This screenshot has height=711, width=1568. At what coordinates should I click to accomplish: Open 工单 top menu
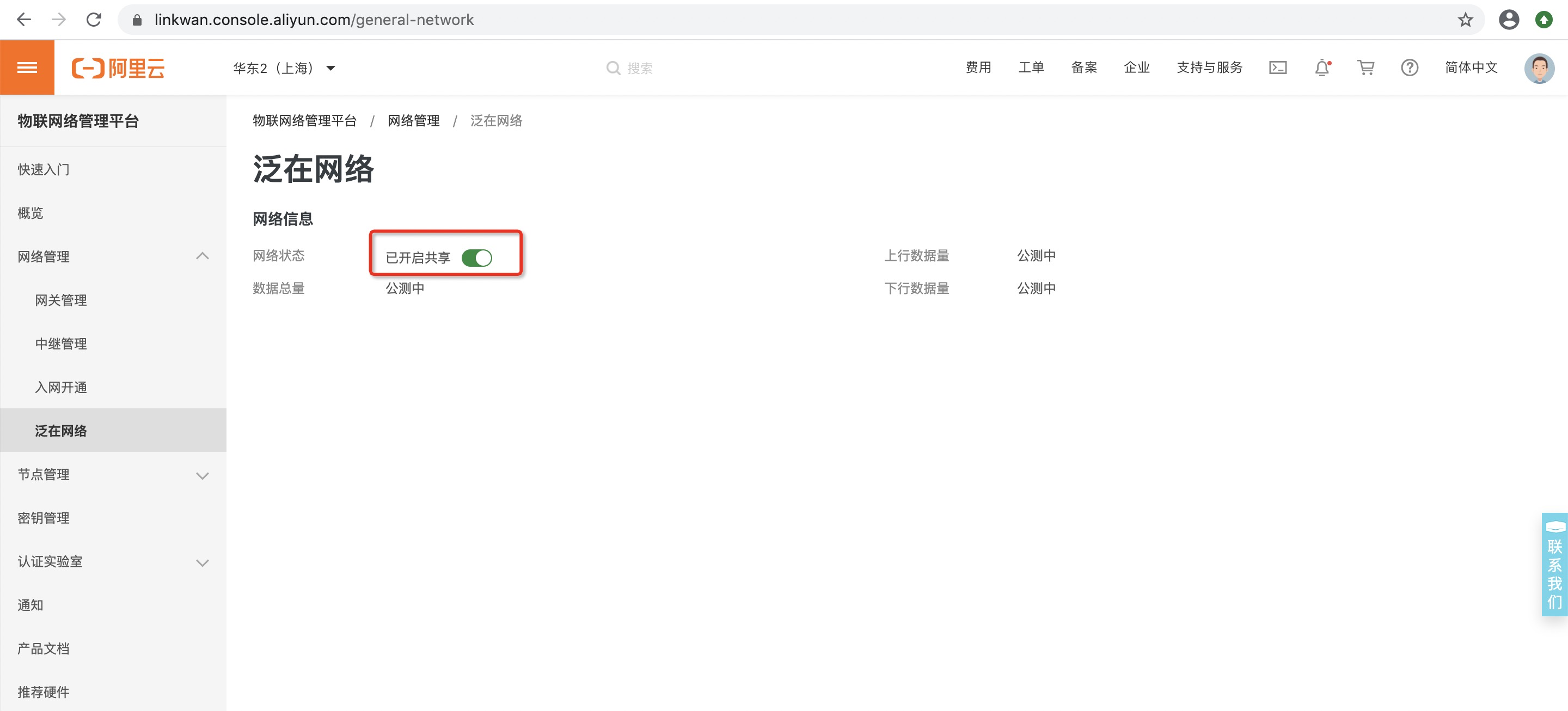[1031, 68]
